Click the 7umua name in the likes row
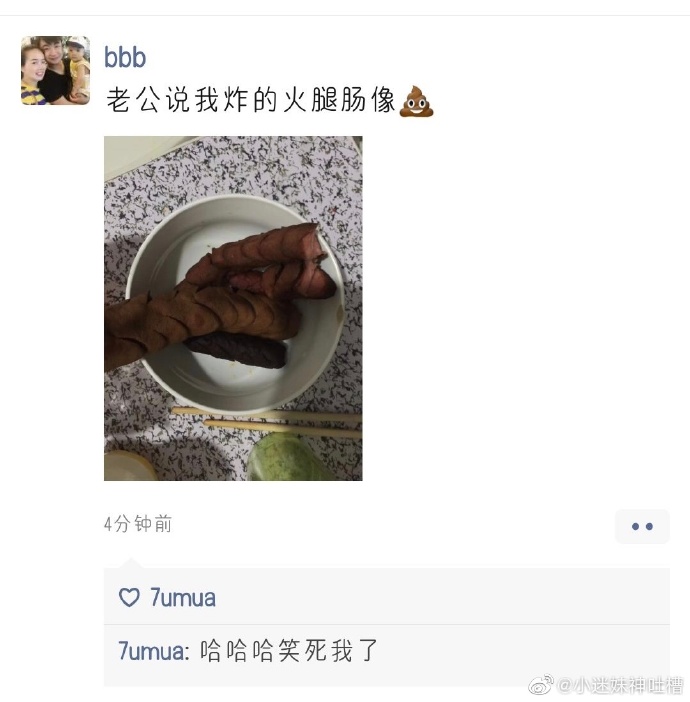Screen dimensions: 690x702 (182, 598)
